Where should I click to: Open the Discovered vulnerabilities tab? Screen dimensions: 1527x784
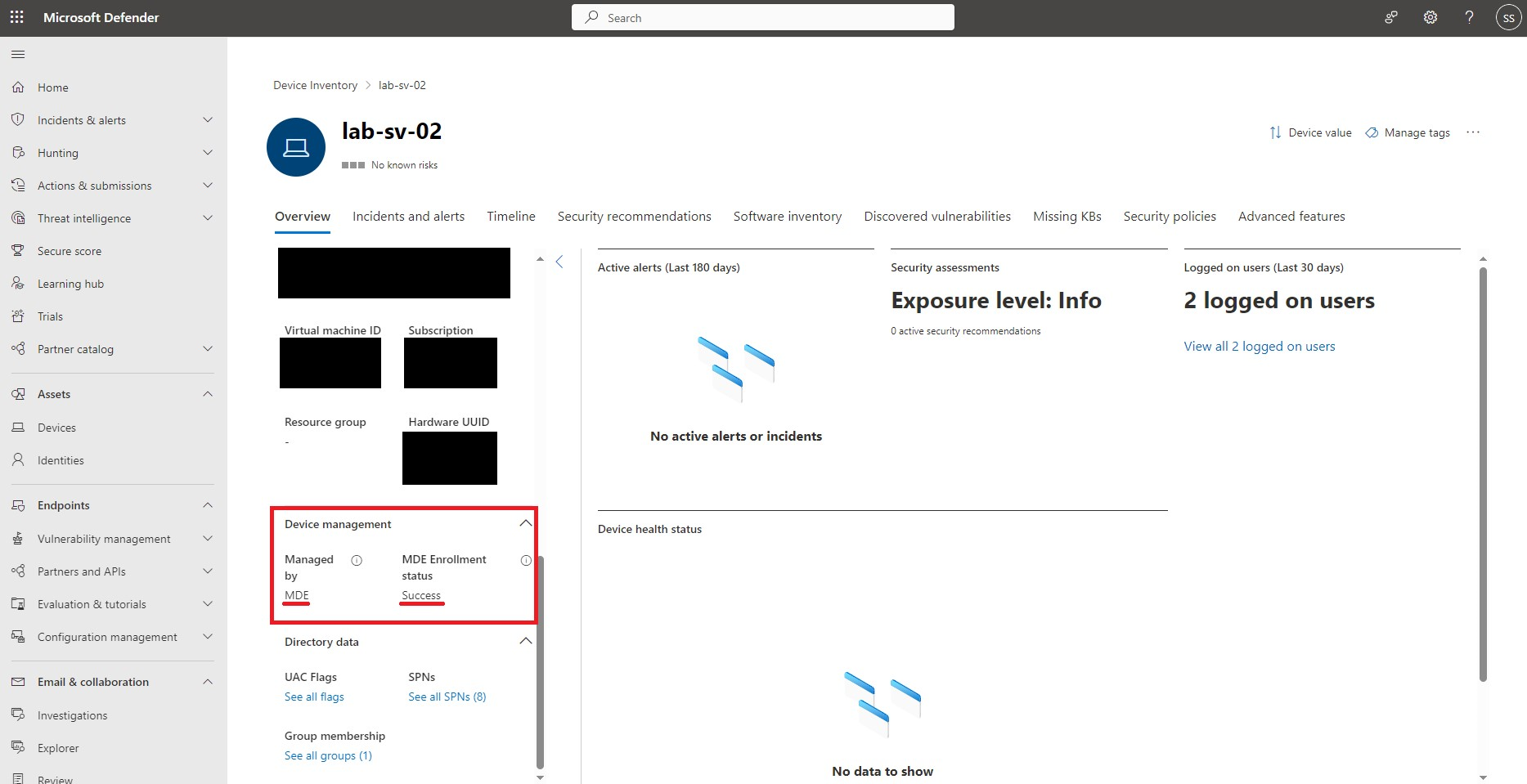937,217
